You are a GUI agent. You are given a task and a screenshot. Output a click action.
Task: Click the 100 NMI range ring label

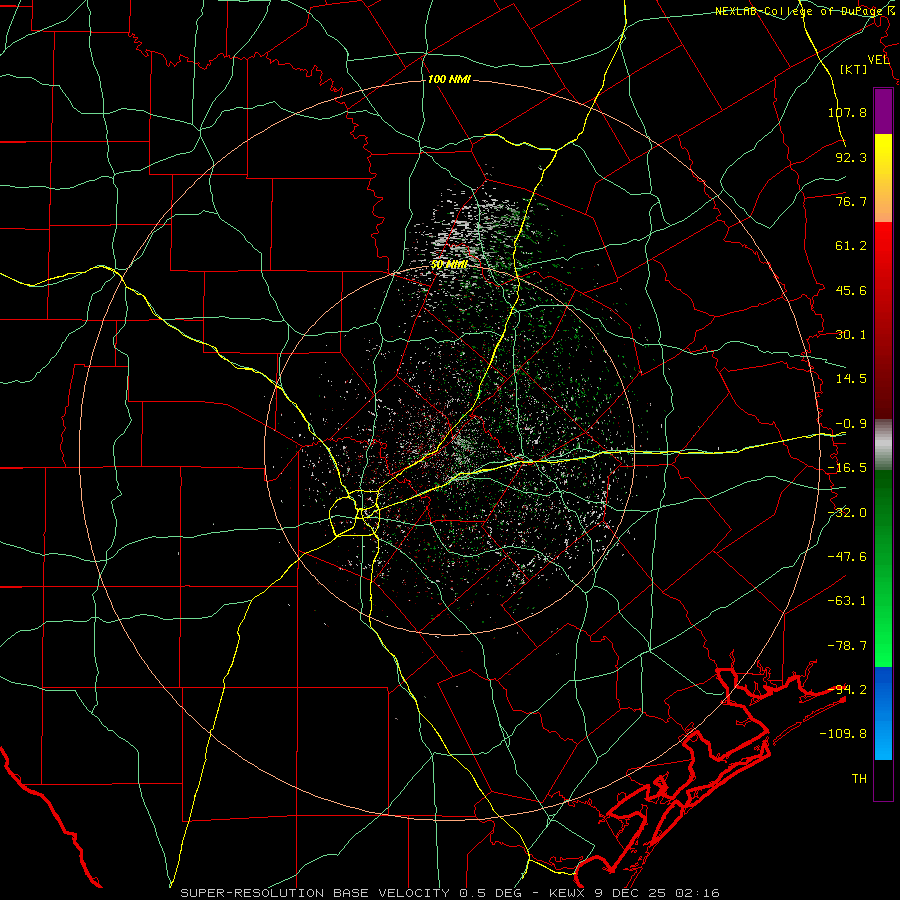point(449,79)
